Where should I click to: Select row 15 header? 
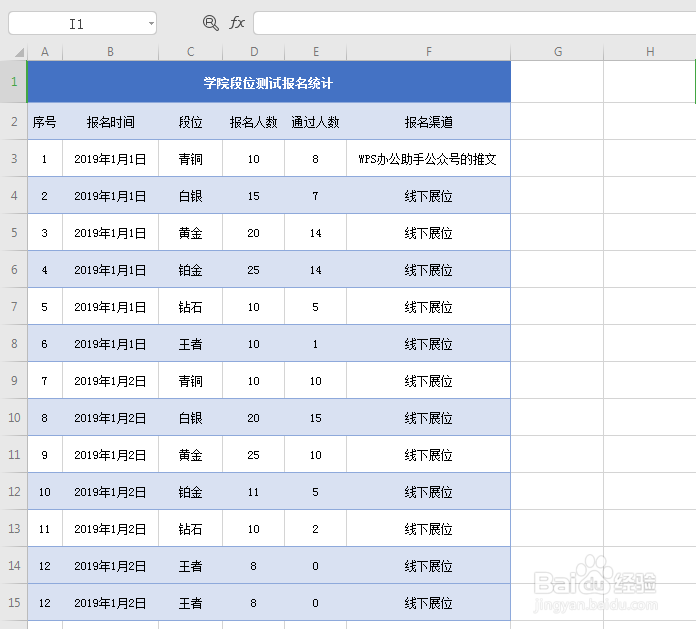(14, 602)
